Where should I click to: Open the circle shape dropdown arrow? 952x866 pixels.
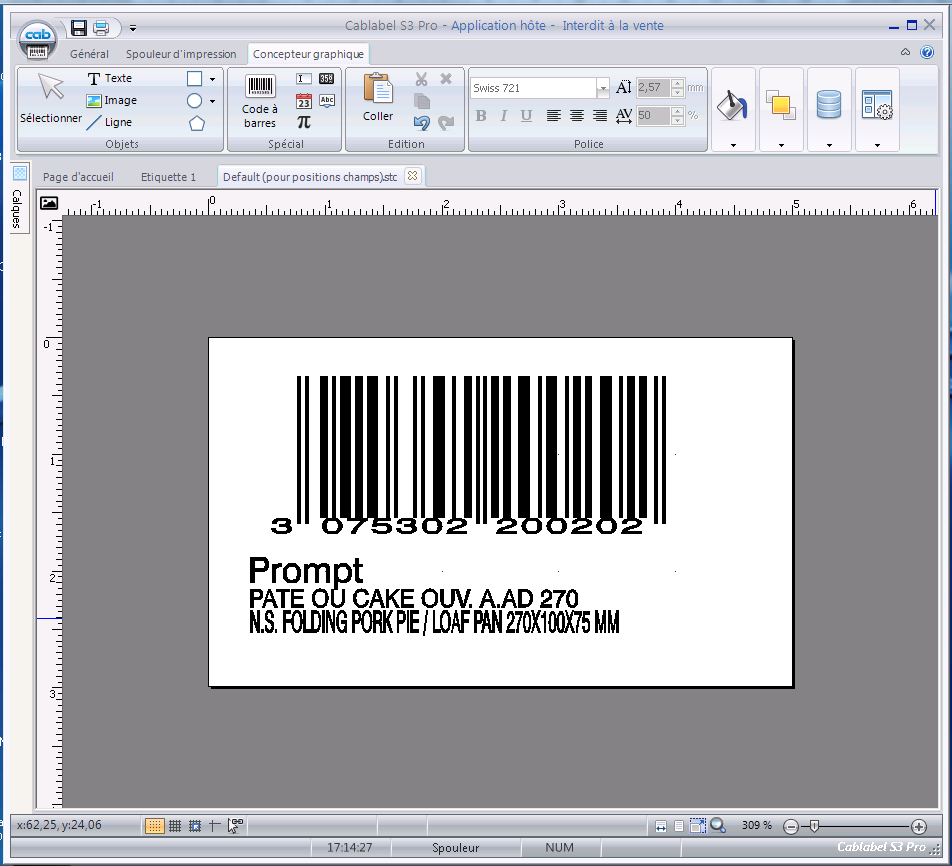click(x=212, y=101)
